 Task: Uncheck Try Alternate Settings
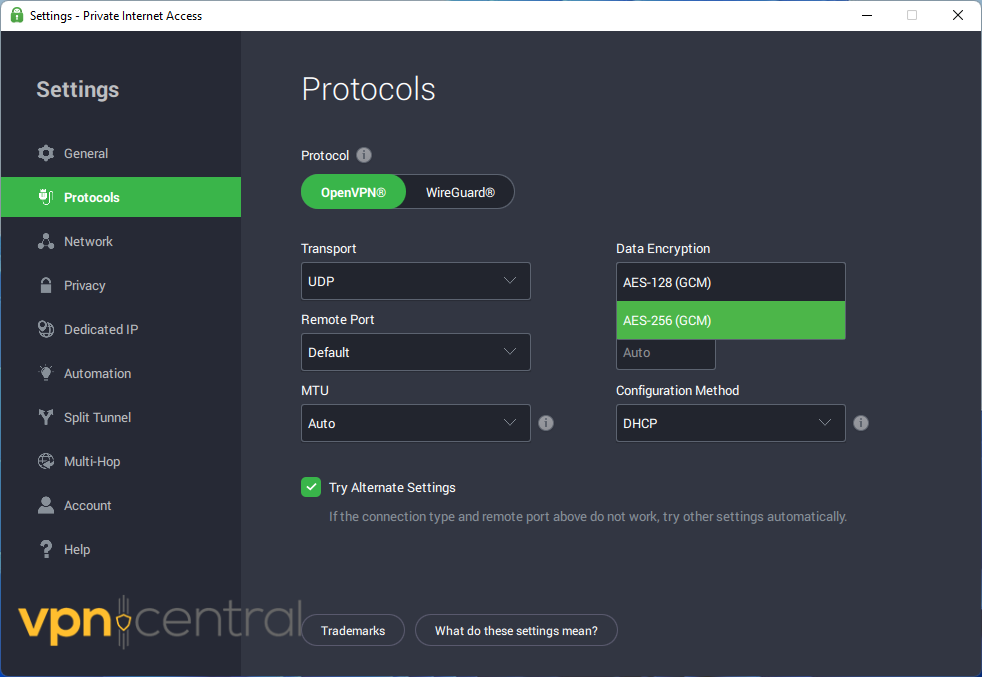click(x=311, y=487)
